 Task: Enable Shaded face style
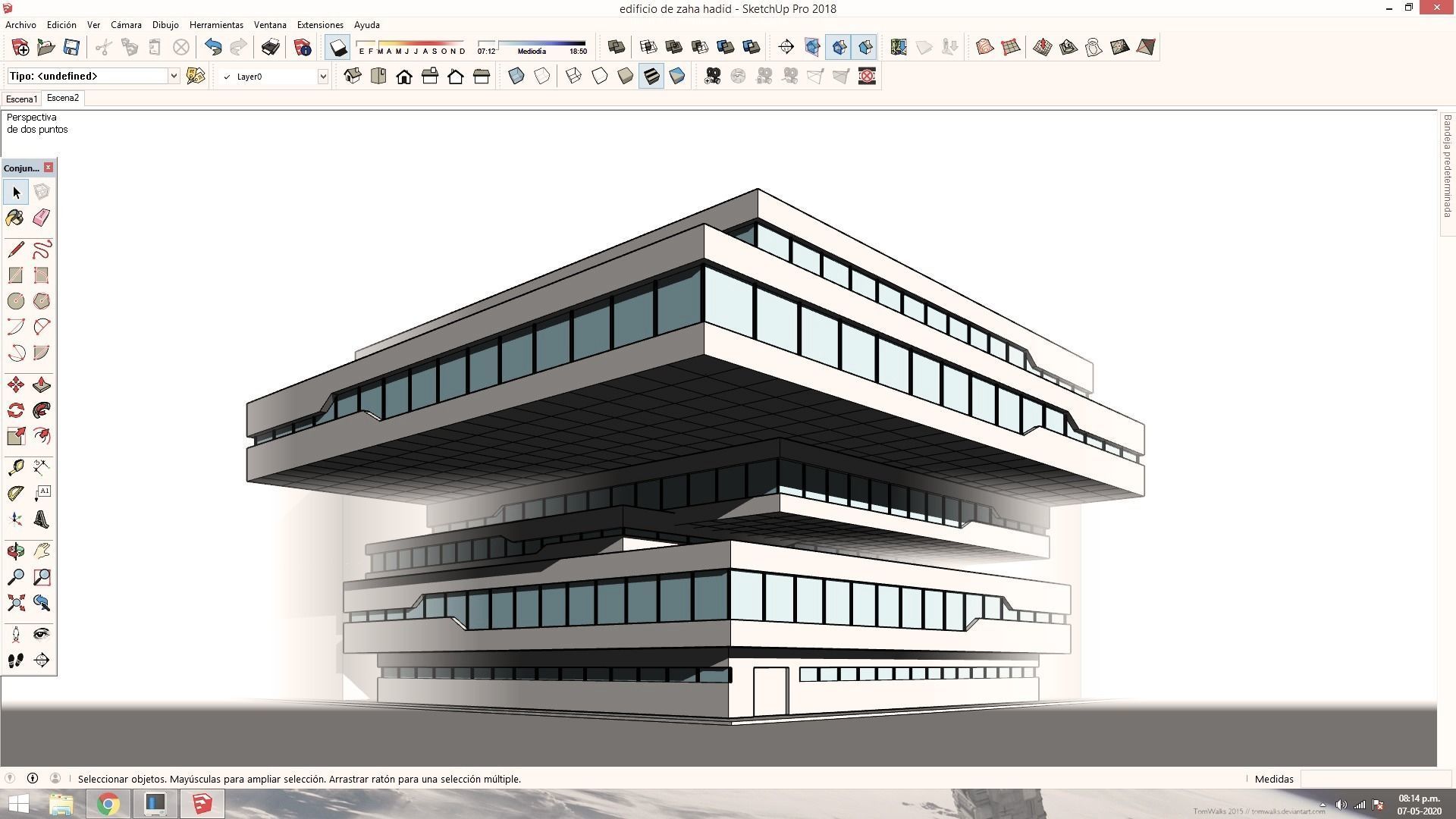[x=626, y=76]
